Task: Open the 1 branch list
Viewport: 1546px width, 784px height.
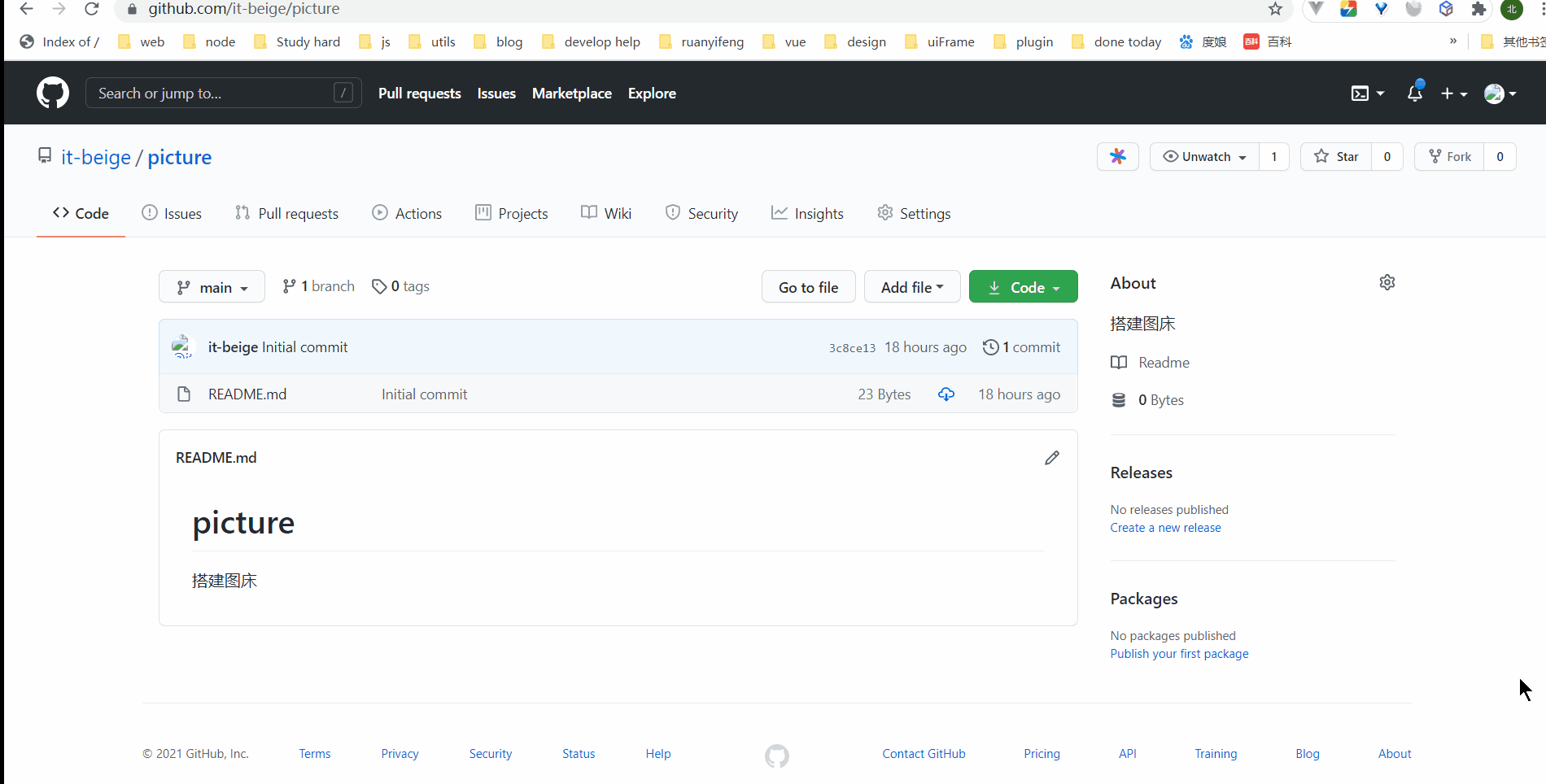Action: coord(318,286)
